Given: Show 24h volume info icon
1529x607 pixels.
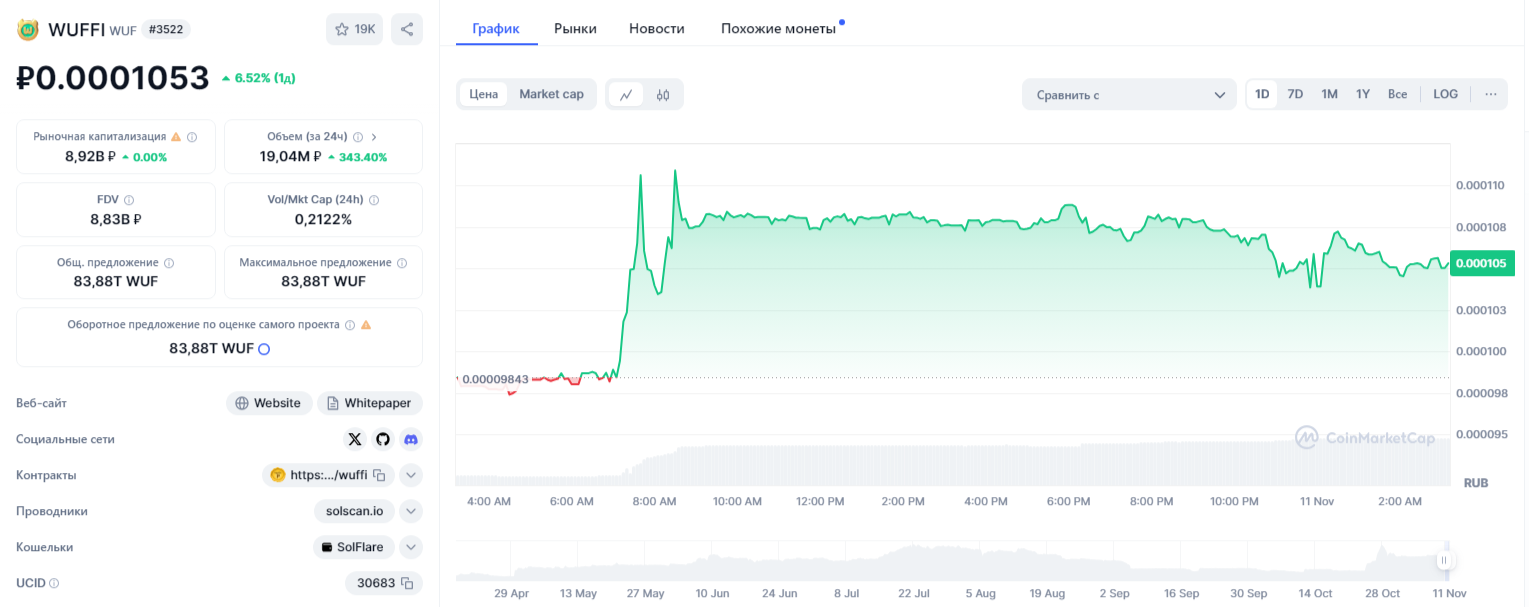Looking at the screenshot, I should [x=358, y=137].
